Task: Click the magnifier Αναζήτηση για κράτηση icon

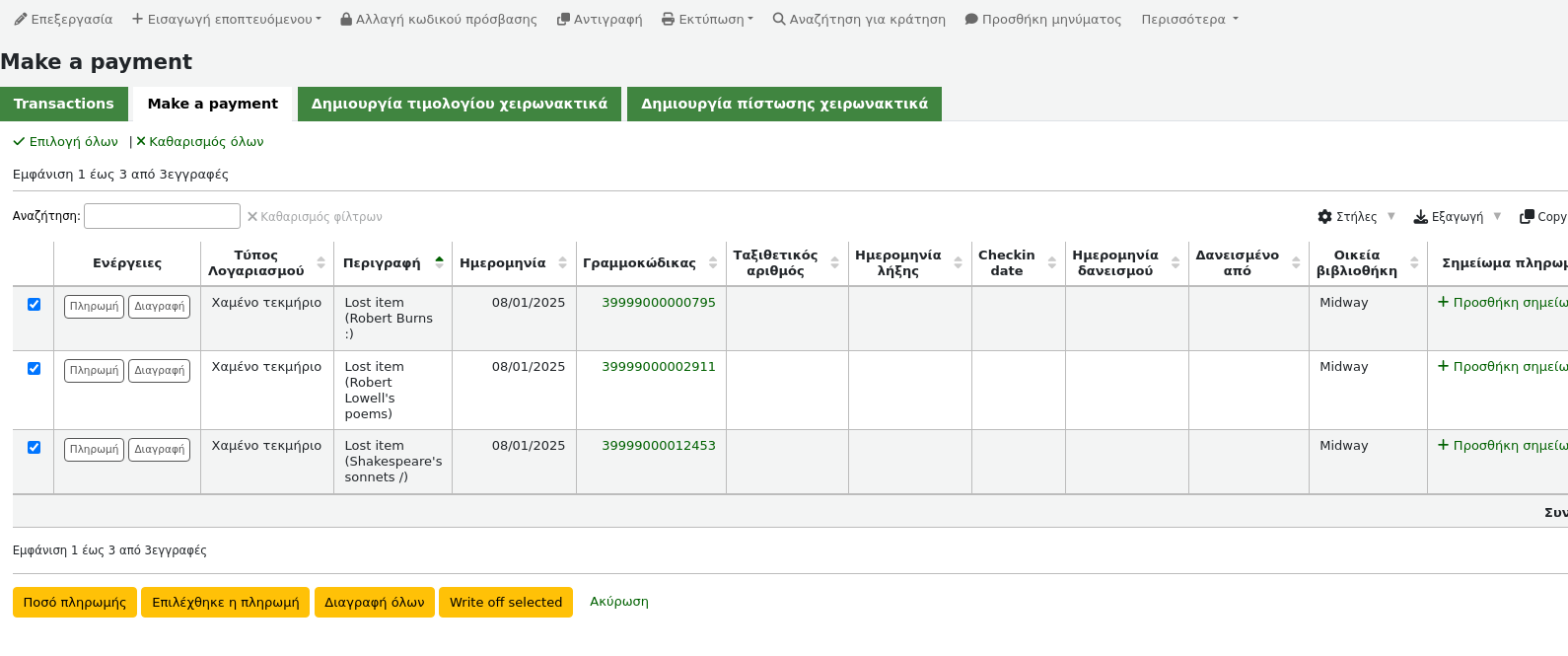Action: 779,19
